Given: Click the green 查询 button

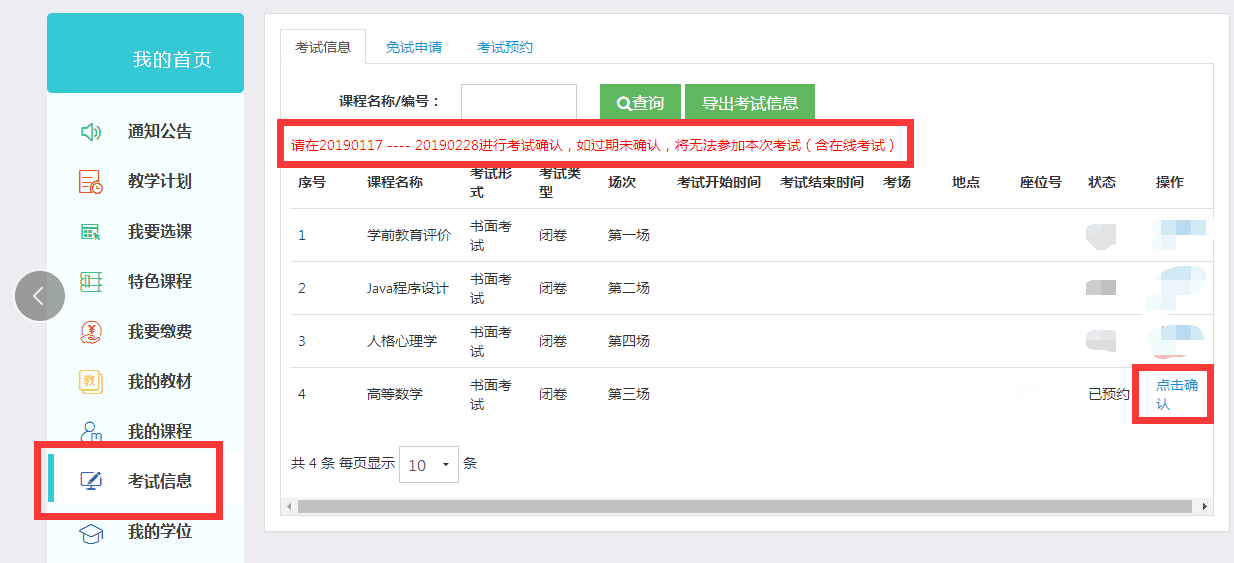Looking at the screenshot, I should click(x=640, y=103).
